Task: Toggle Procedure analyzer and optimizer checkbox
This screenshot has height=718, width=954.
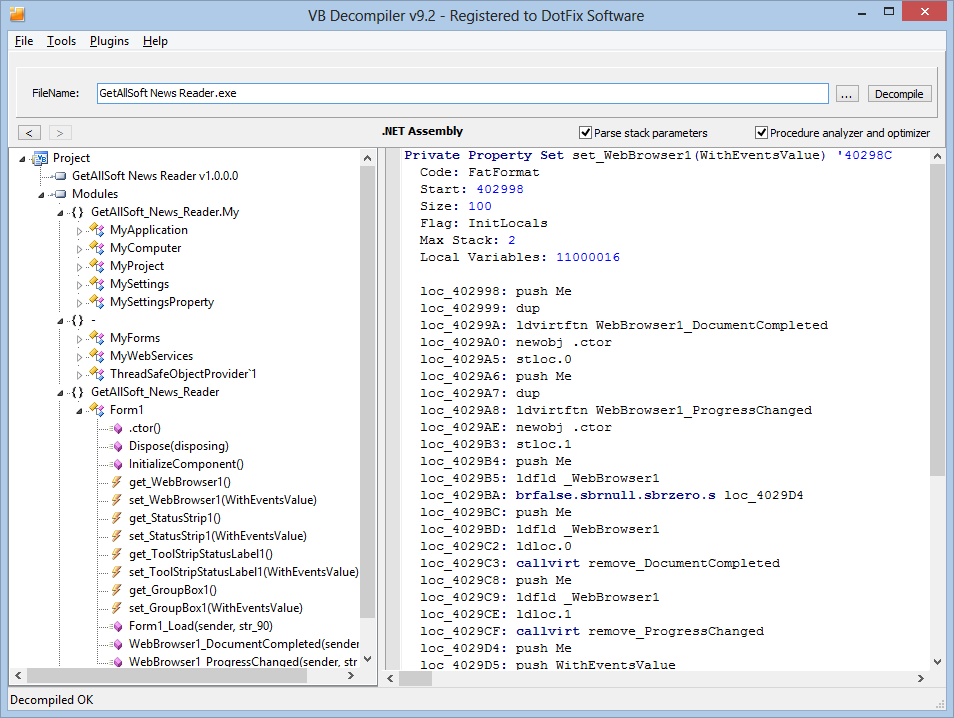Action: [761, 133]
